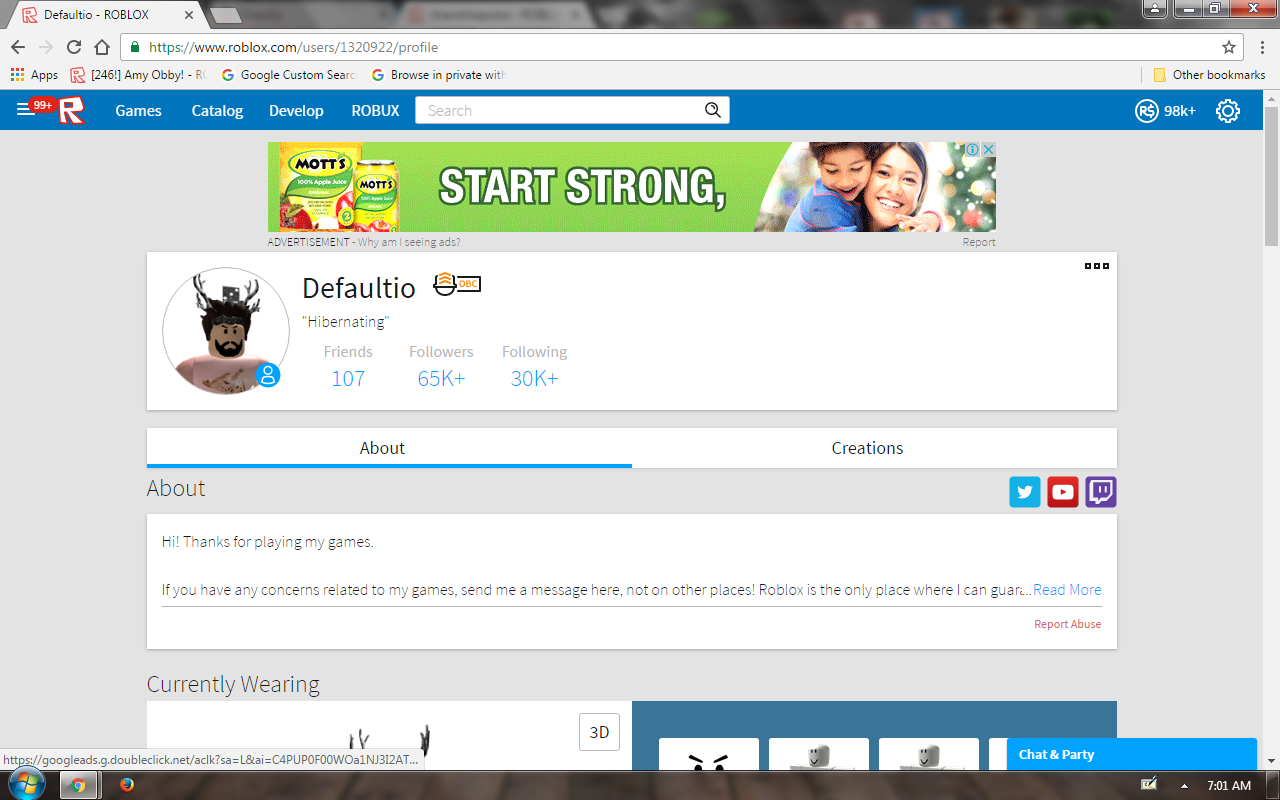Click the Chrome user profile button
Image resolution: width=1280 pixels, height=800 pixels.
(1155, 8)
